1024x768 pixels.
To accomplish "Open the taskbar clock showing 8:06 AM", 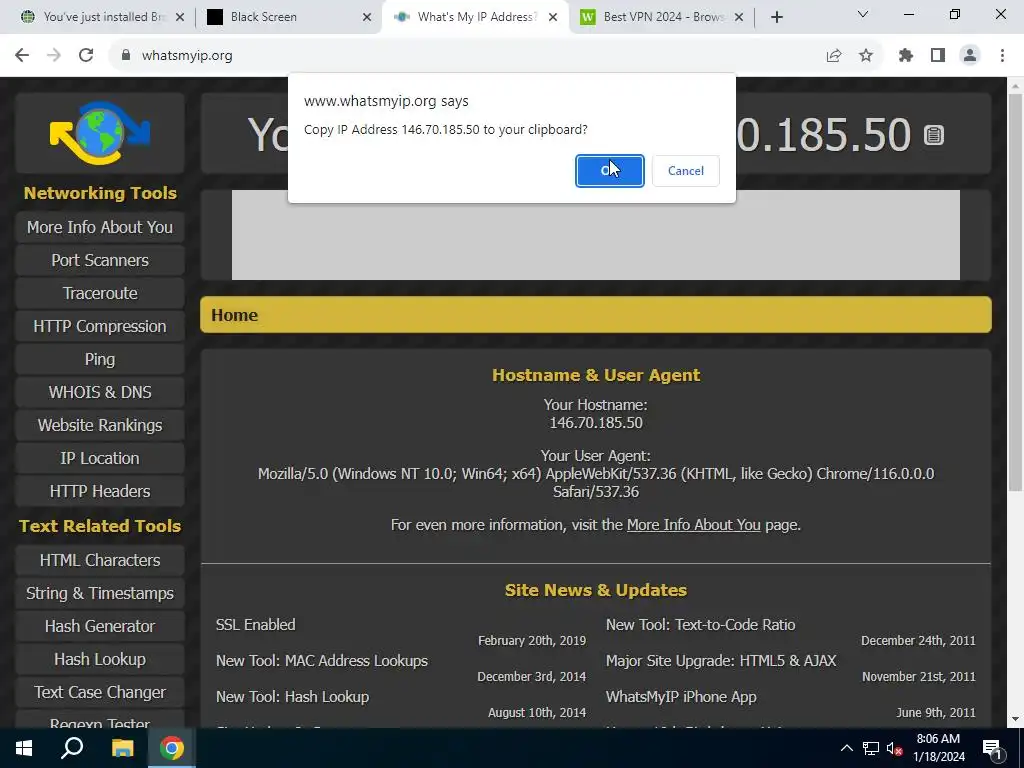I will (938, 748).
